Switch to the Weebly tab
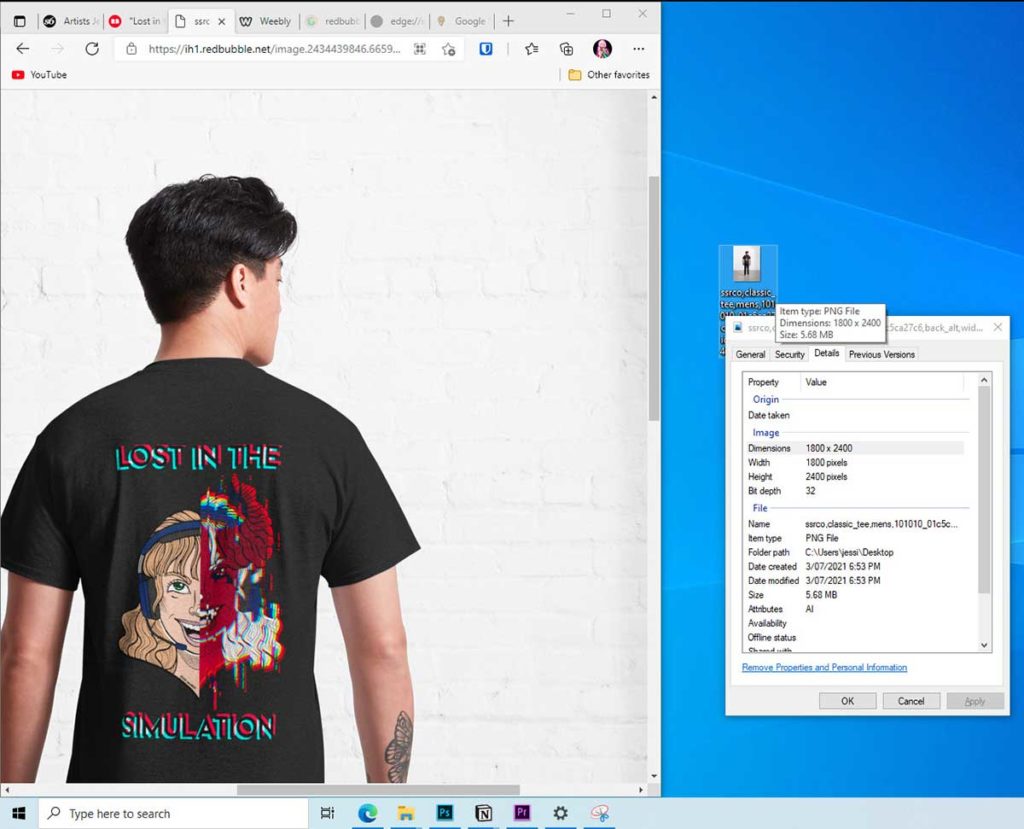This screenshot has width=1024, height=829. point(265,21)
